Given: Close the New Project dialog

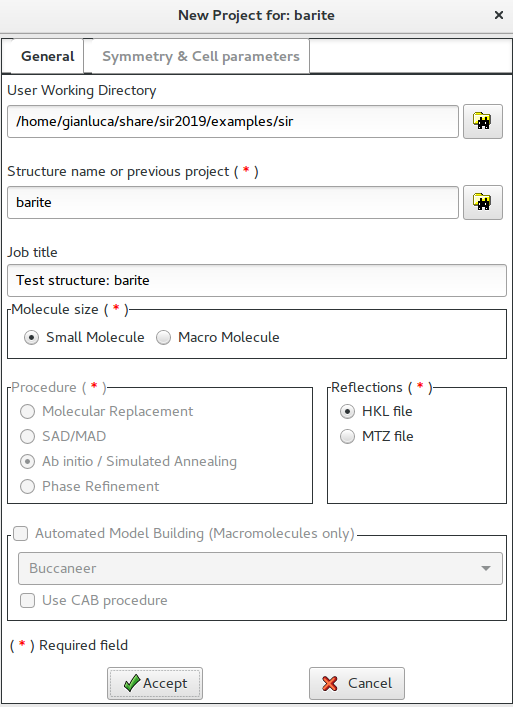Looking at the screenshot, I should (499, 15).
